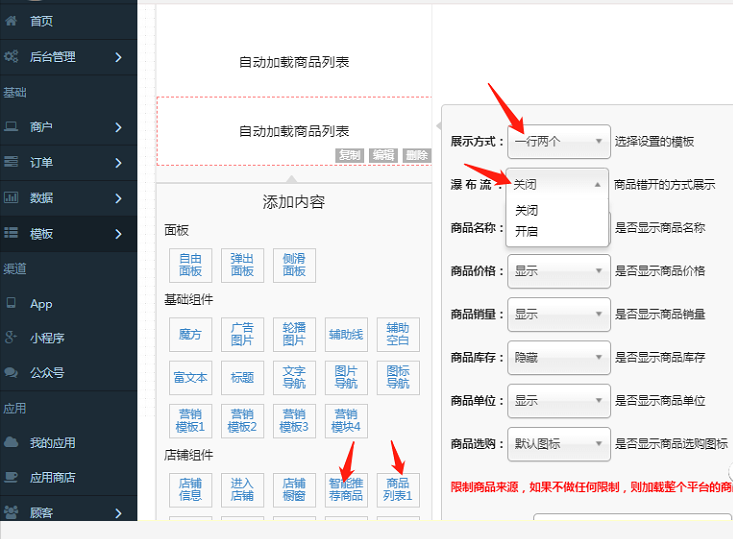Open the 展示方式 dropdown showing 一行两个
This screenshot has height=539, width=733.
[558, 142]
